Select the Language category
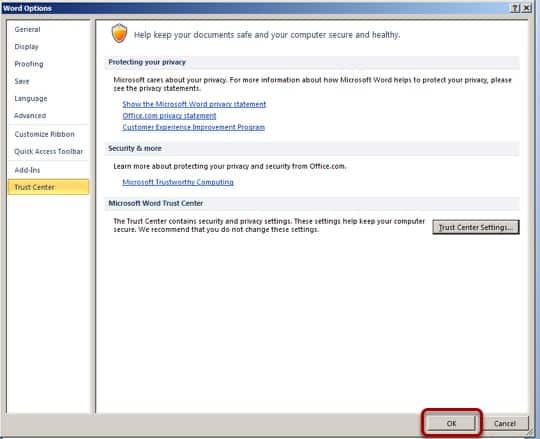540x439 pixels. tap(48, 99)
